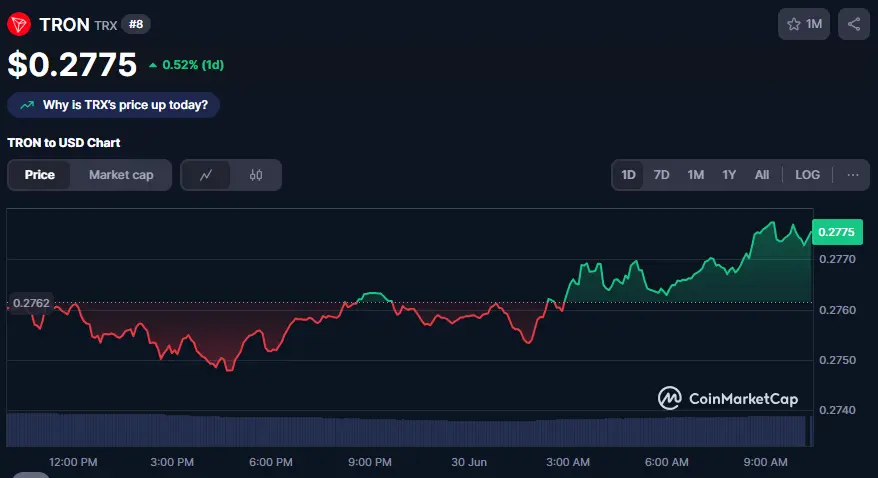This screenshot has height=478, width=878.
Task: Click the 6:00 PM time axis label
Action: pyautogui.click(x=270, y=462)
